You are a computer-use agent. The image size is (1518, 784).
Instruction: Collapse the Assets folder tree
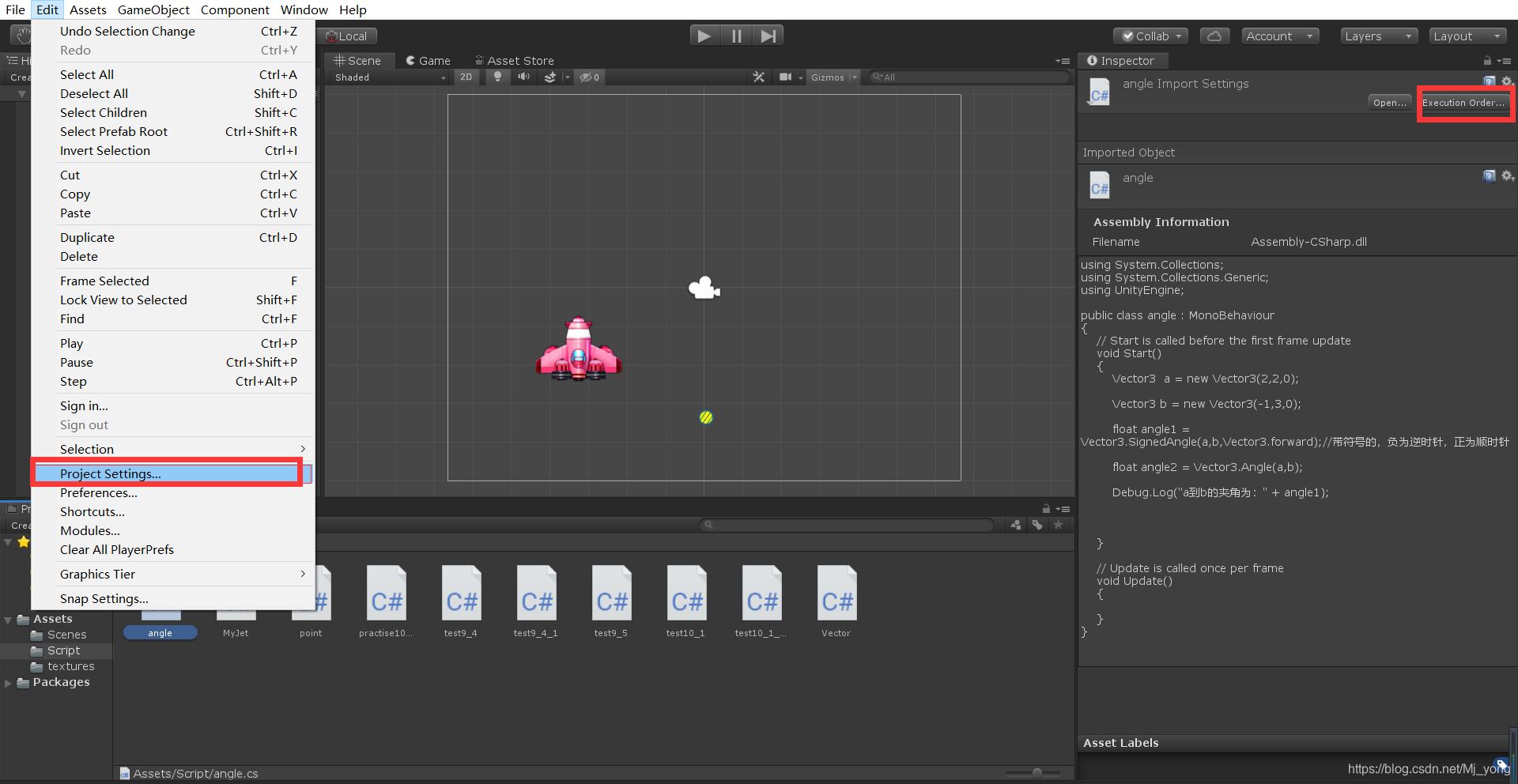pos(8,620)
